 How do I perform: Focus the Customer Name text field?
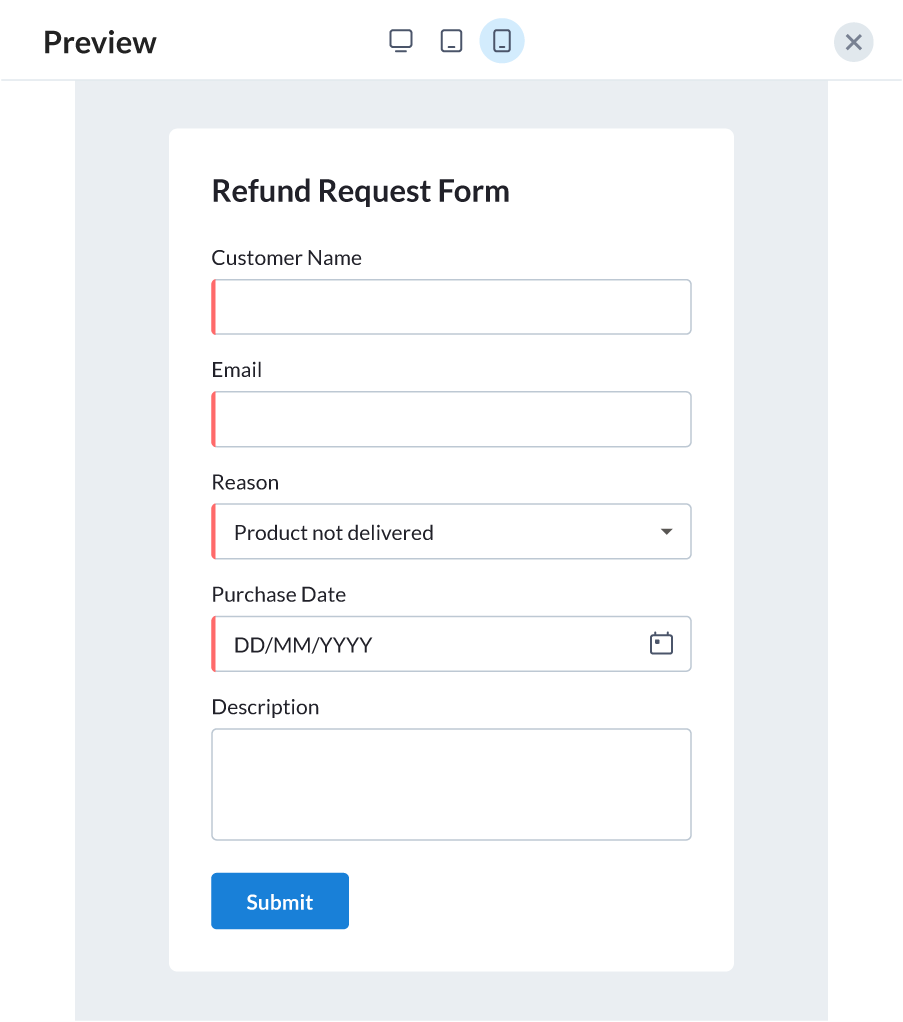[452, 307]
